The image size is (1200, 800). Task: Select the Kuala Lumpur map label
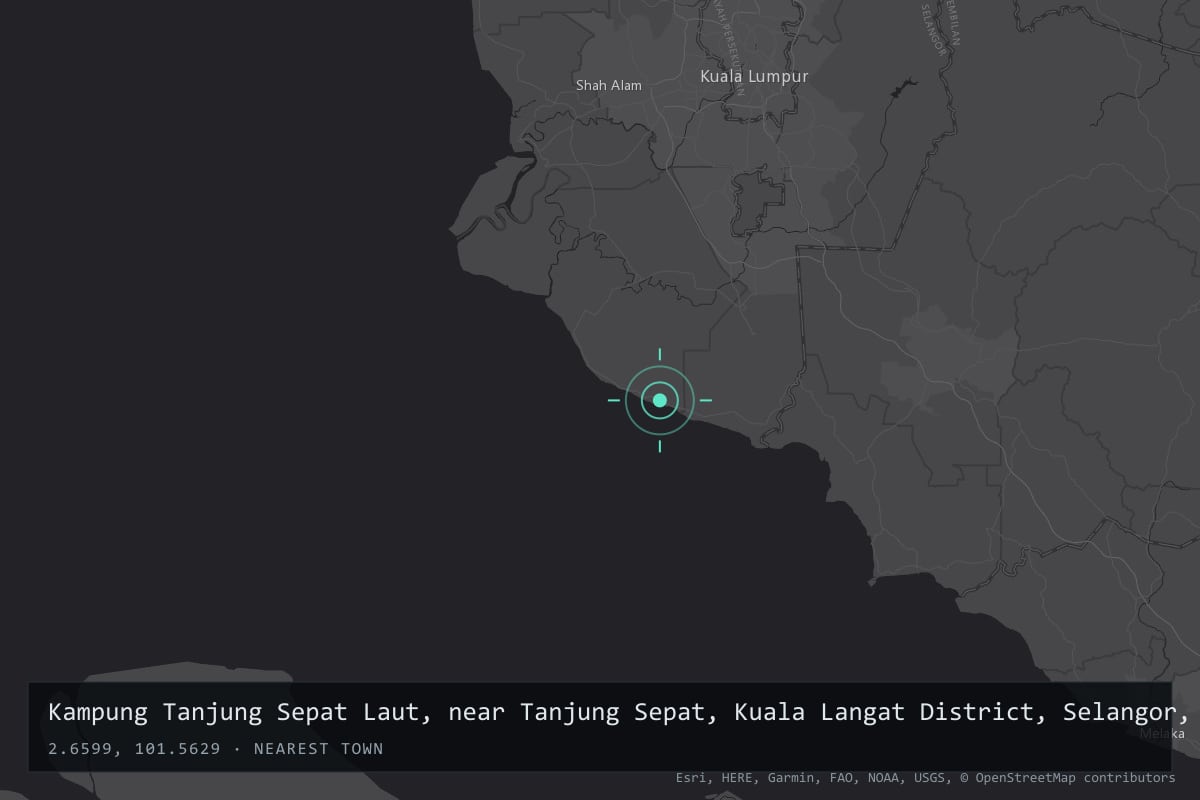[754, 76]
